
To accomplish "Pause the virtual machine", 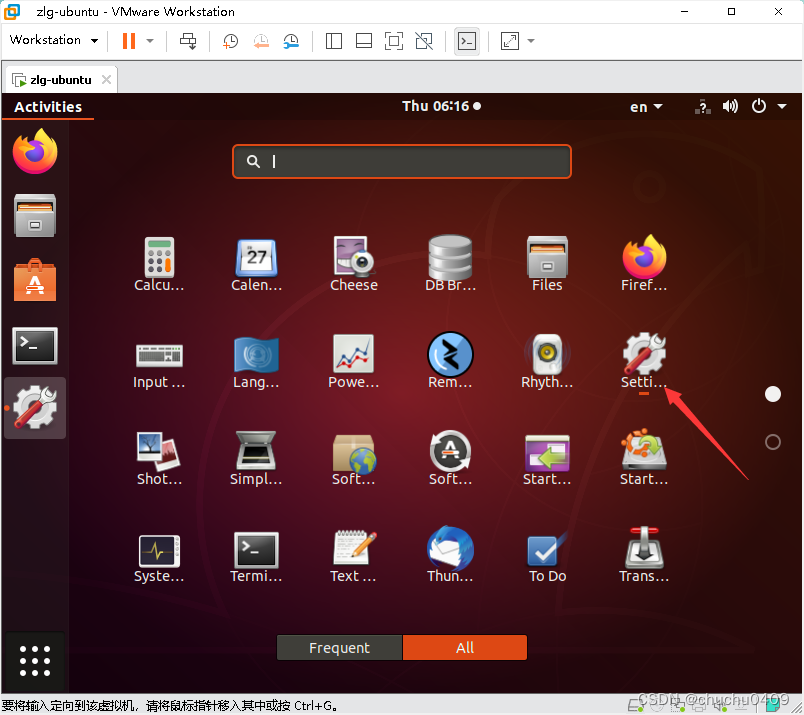I will [129, 41].
